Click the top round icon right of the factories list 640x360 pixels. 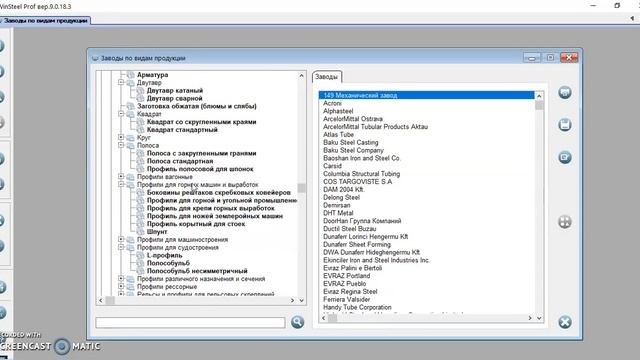pos(565,93)
